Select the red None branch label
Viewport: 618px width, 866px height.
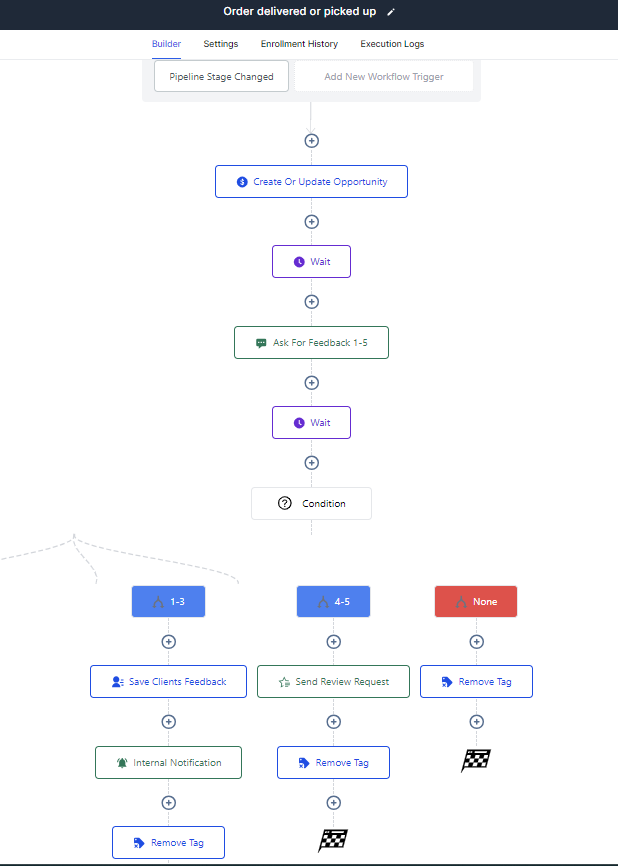tap(476, 601)
